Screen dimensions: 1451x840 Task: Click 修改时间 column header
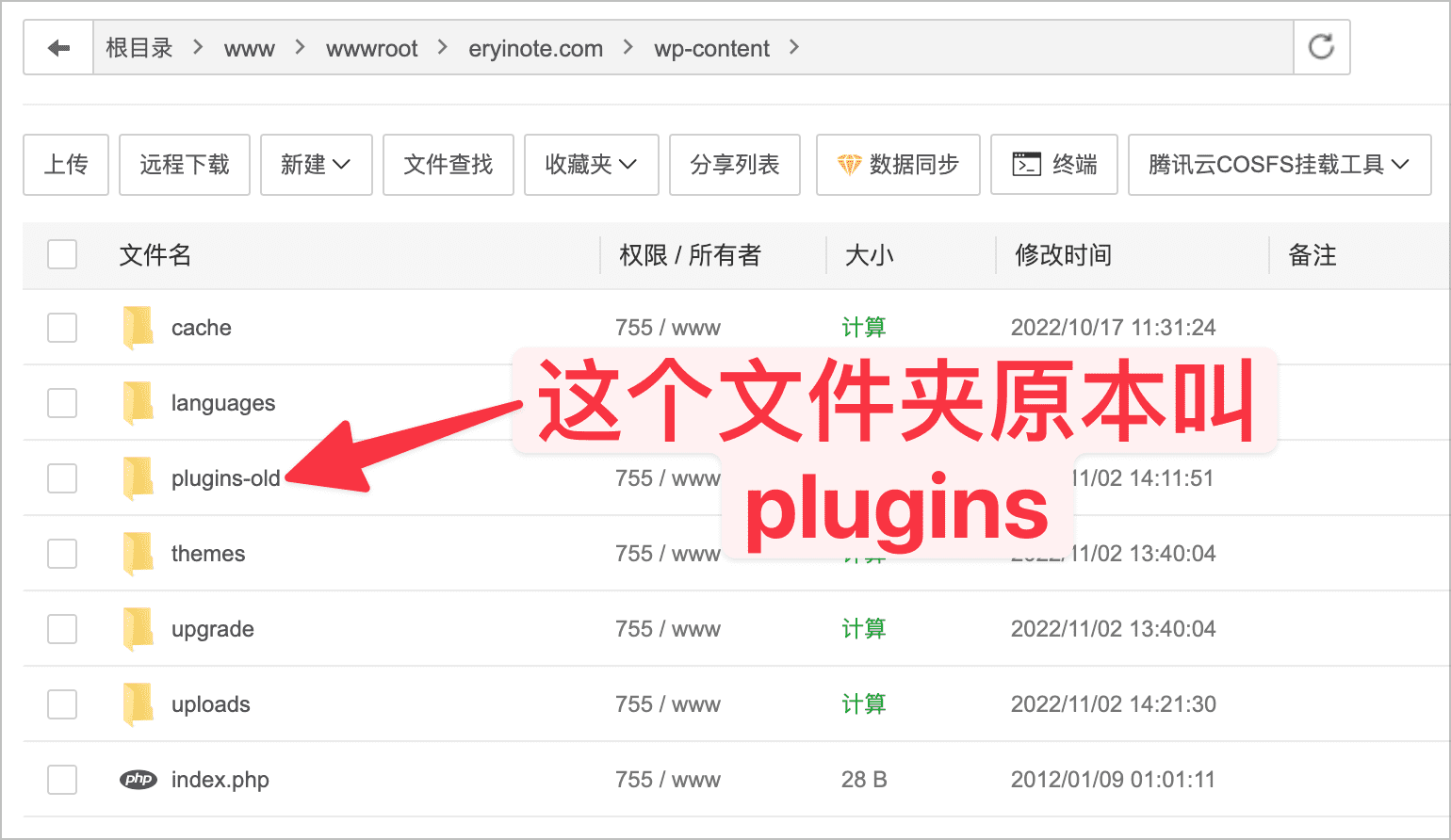(1063, 254)
